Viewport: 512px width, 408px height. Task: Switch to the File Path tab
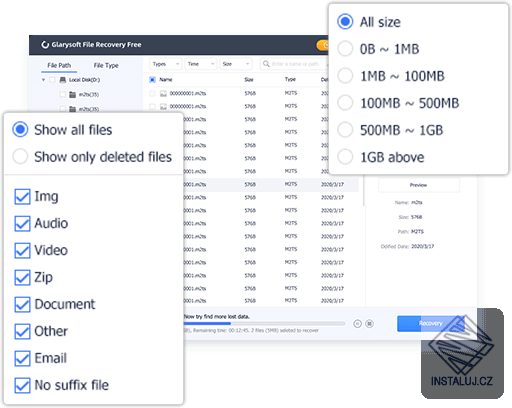pos(59,65)
